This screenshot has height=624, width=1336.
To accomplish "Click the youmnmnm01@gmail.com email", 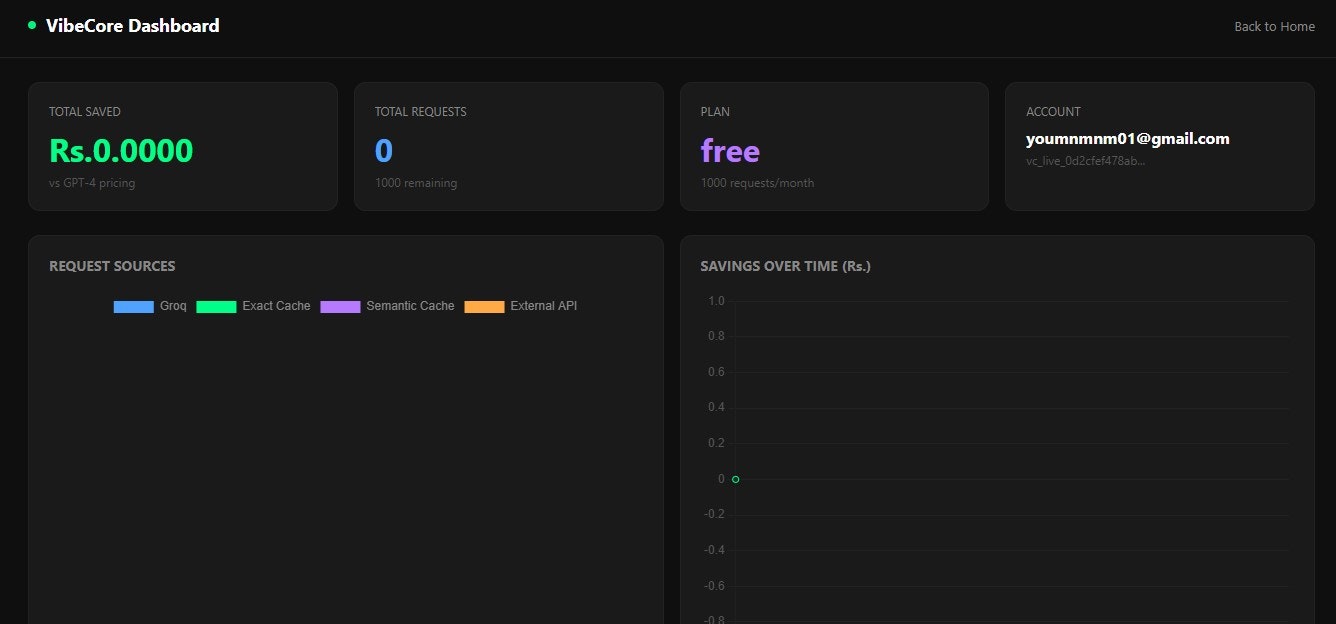I will click(x=1128, y=139).
